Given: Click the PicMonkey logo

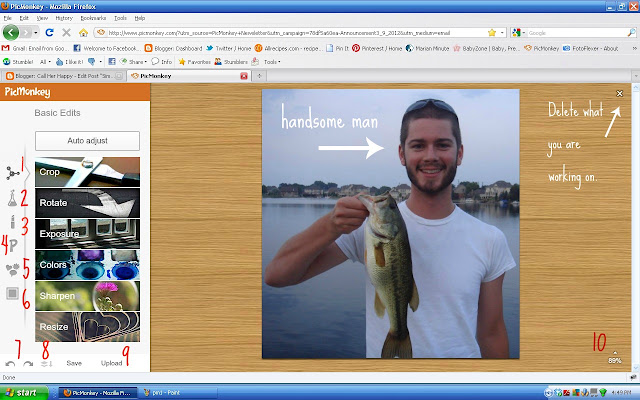Looking at the screenshot, I should click(x=27, y=92).
